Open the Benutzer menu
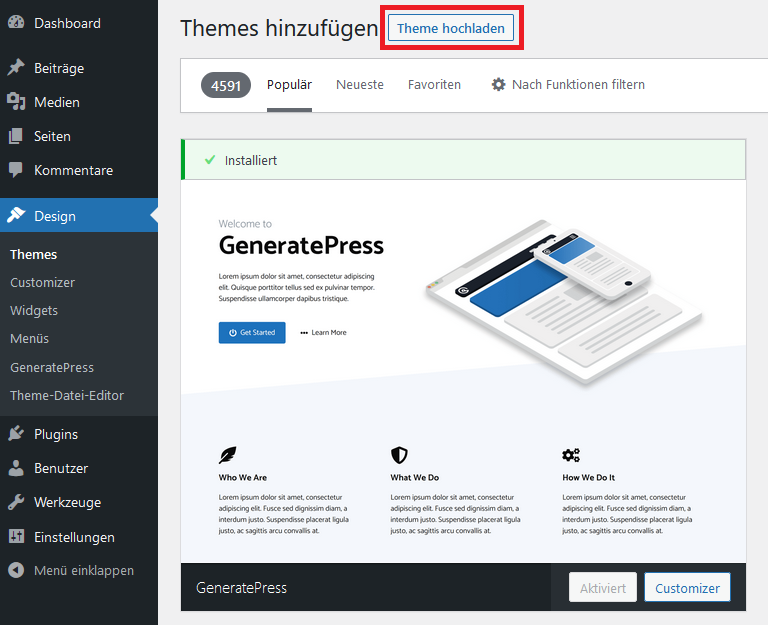 [x=79, y=468]
